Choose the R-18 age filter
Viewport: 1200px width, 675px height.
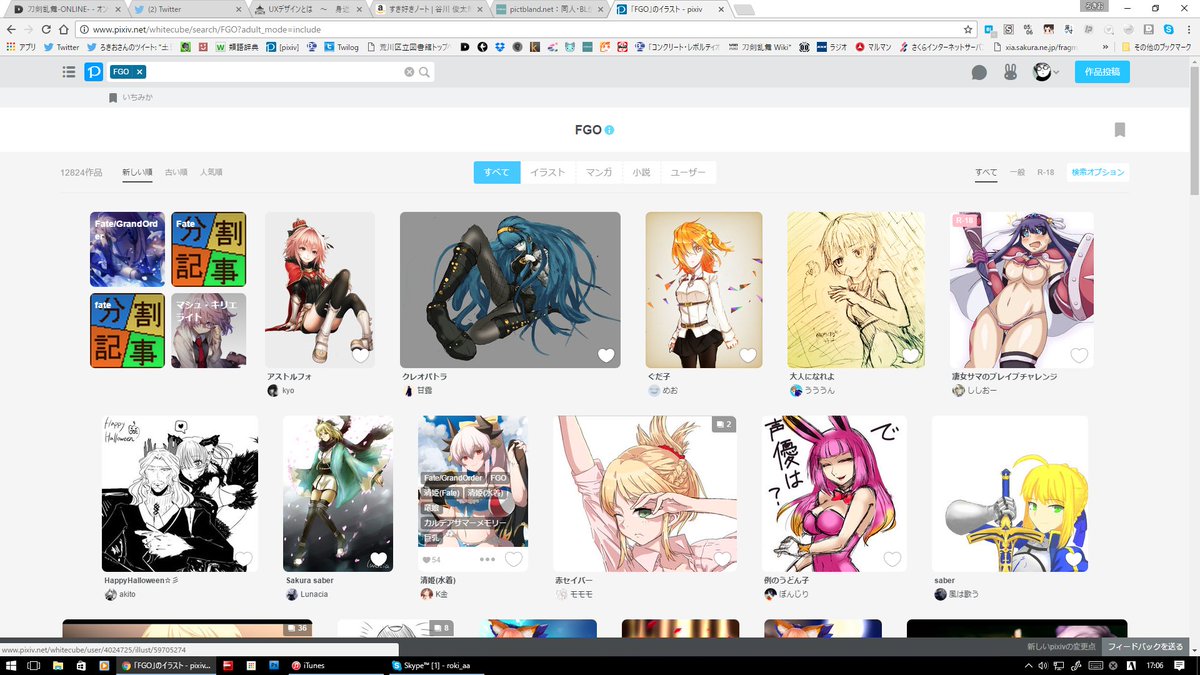coord(1046,173)
